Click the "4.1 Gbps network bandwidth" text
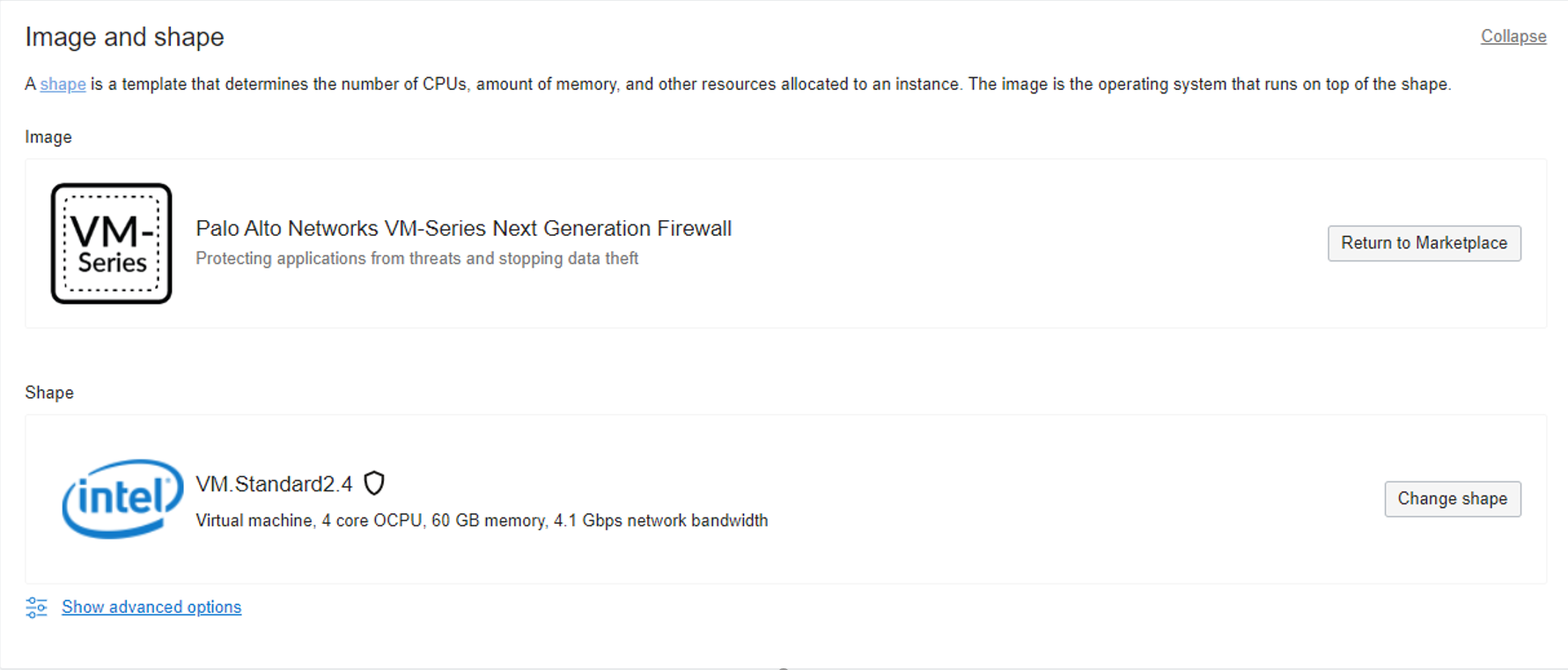Screen dimensions: 1568x670 pyautogui.click(x=660, y=521)
